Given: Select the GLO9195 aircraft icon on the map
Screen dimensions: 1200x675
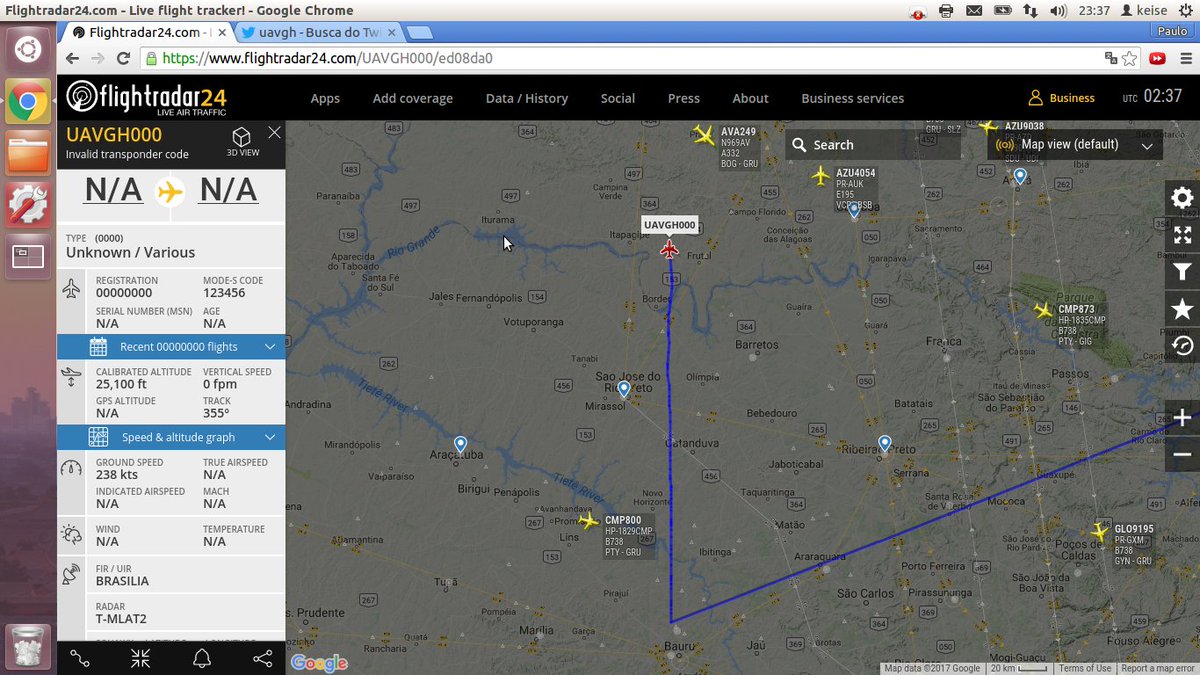Looking at the screenshot, I should [x=1101, y=531].
